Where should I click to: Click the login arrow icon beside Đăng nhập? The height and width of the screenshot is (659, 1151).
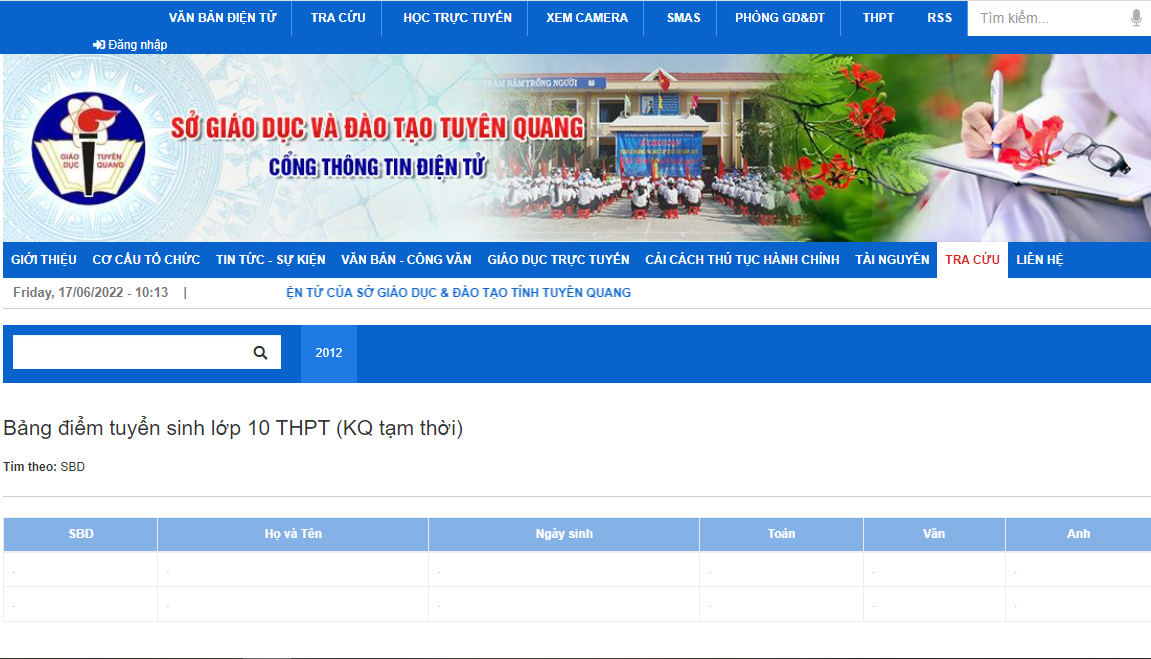click(97, 44)
